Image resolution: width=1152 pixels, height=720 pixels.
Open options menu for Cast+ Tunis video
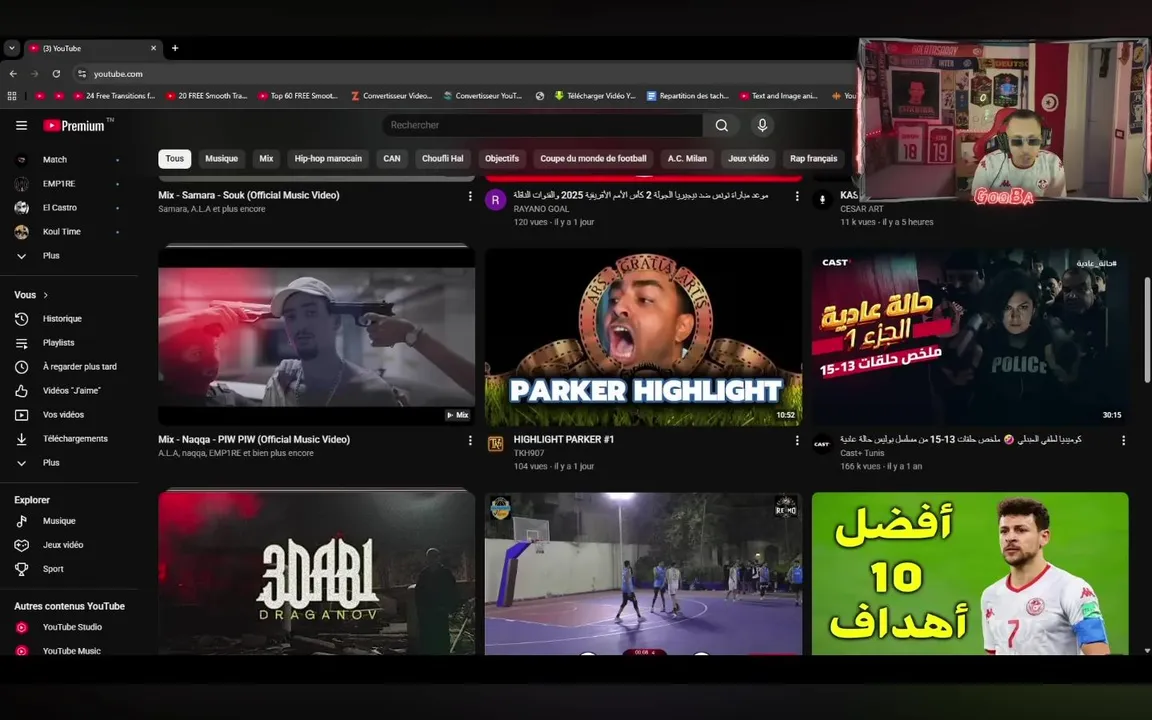coord(1123,441)
